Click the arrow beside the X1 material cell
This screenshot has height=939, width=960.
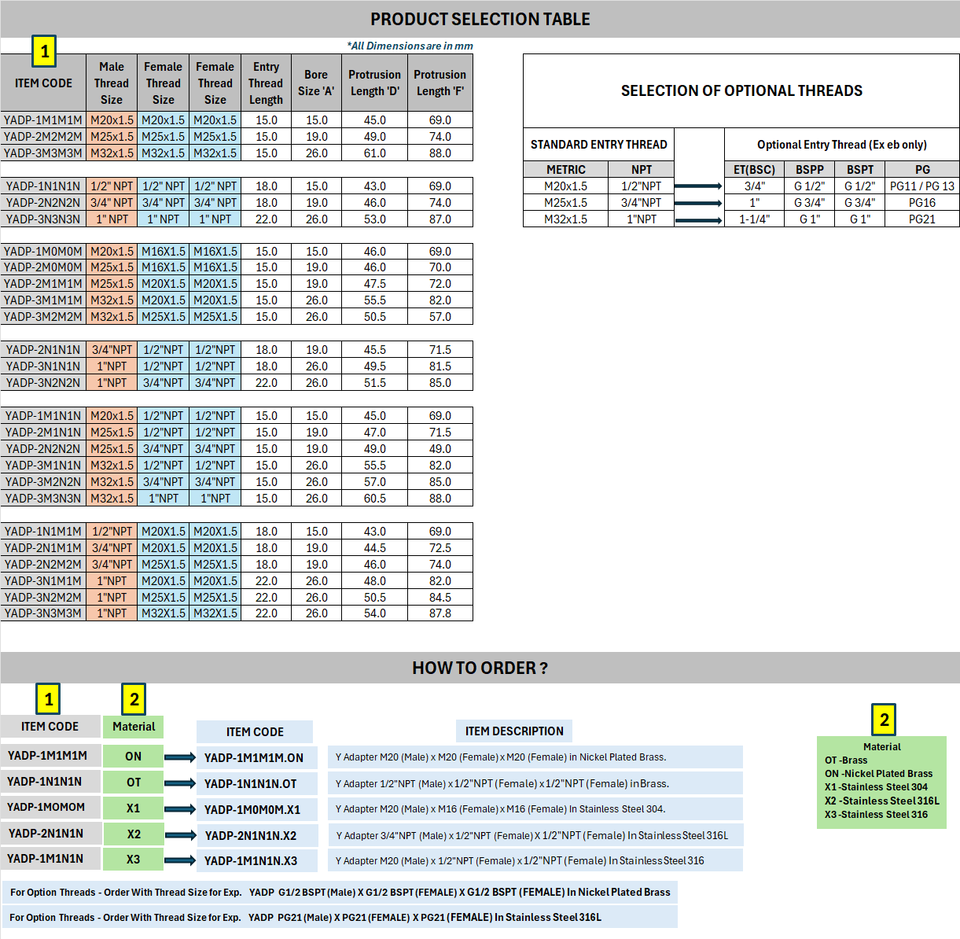[x=180, y=809]
